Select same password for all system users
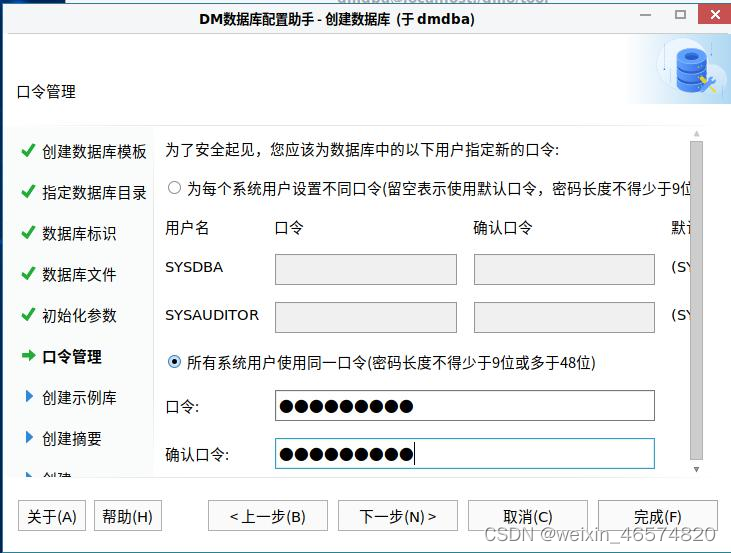Image resolution: width=731 pixels, height=553 pixels. click(174, 362)
